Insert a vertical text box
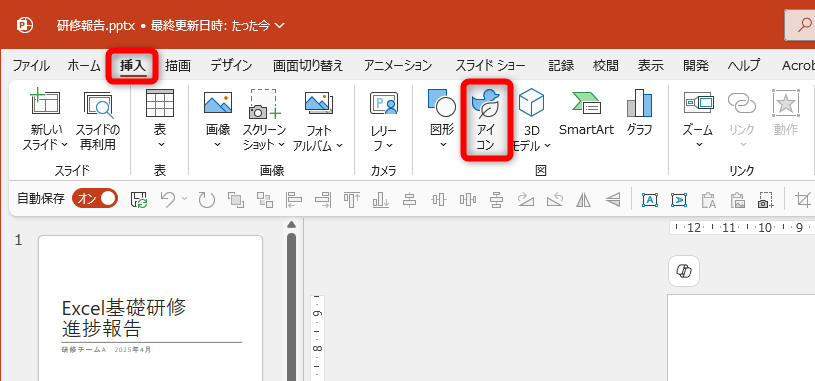Screen dimensions: 815x381 pyautogui.click(x=679, y=199)
